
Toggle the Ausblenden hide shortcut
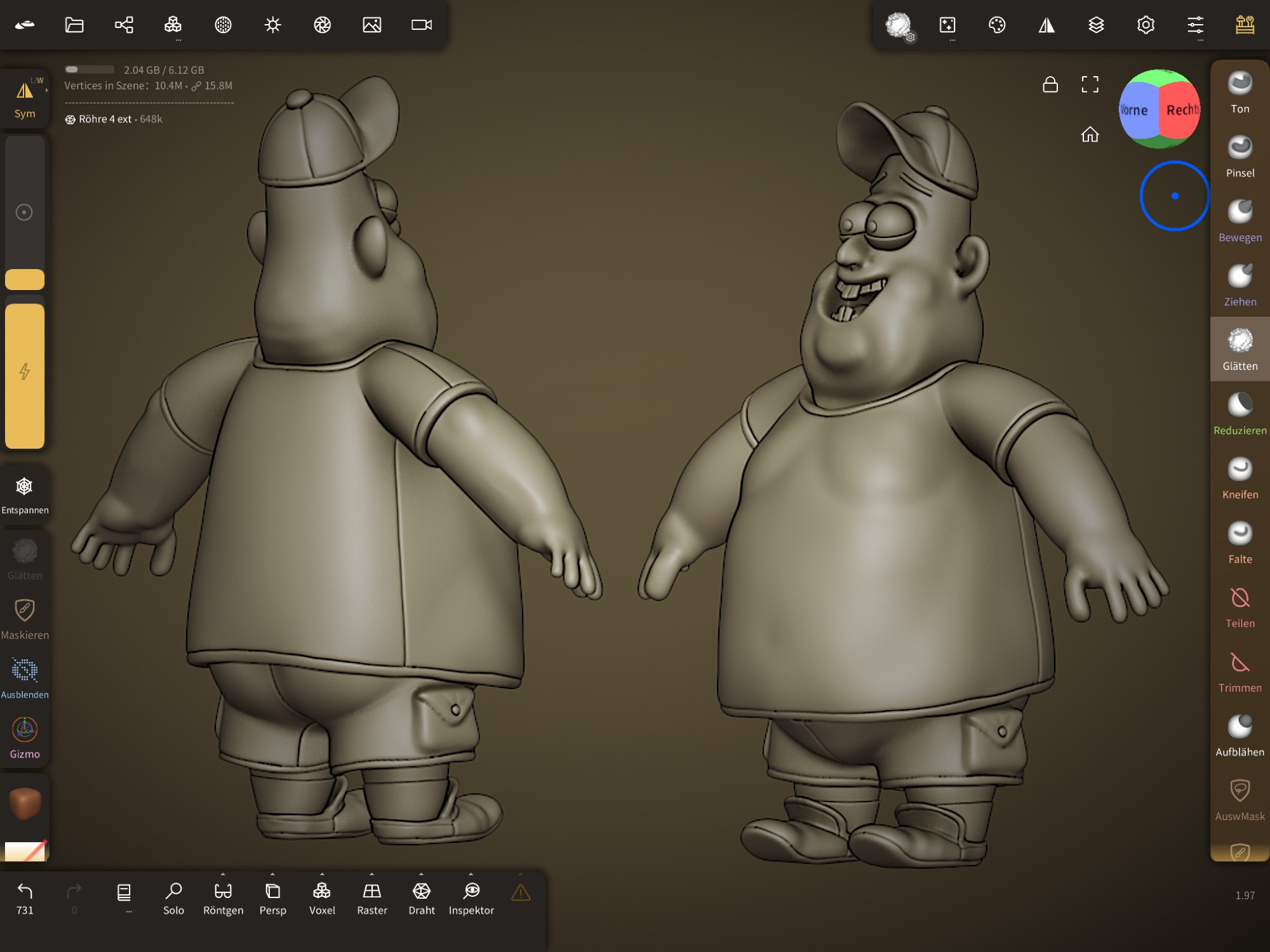(x=25, y=678)
